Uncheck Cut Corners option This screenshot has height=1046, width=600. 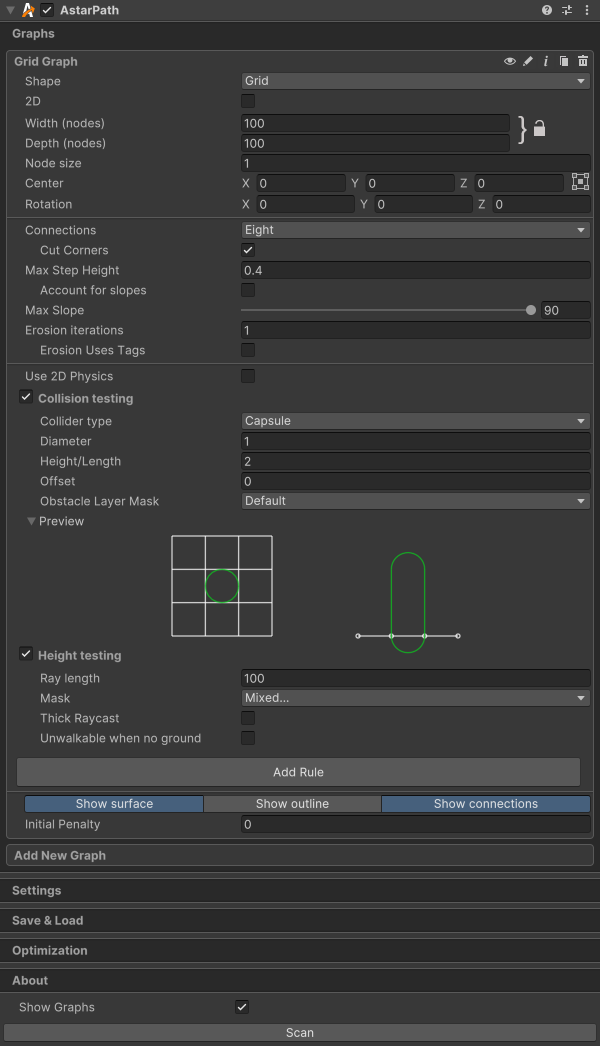(248, 250)
